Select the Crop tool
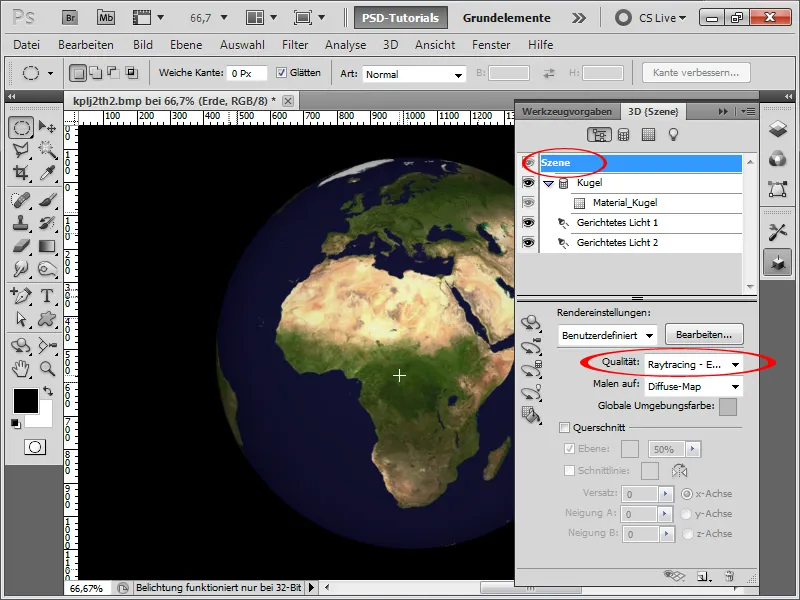The width and height of the screenshot is (800, 600). click(21, 173)
